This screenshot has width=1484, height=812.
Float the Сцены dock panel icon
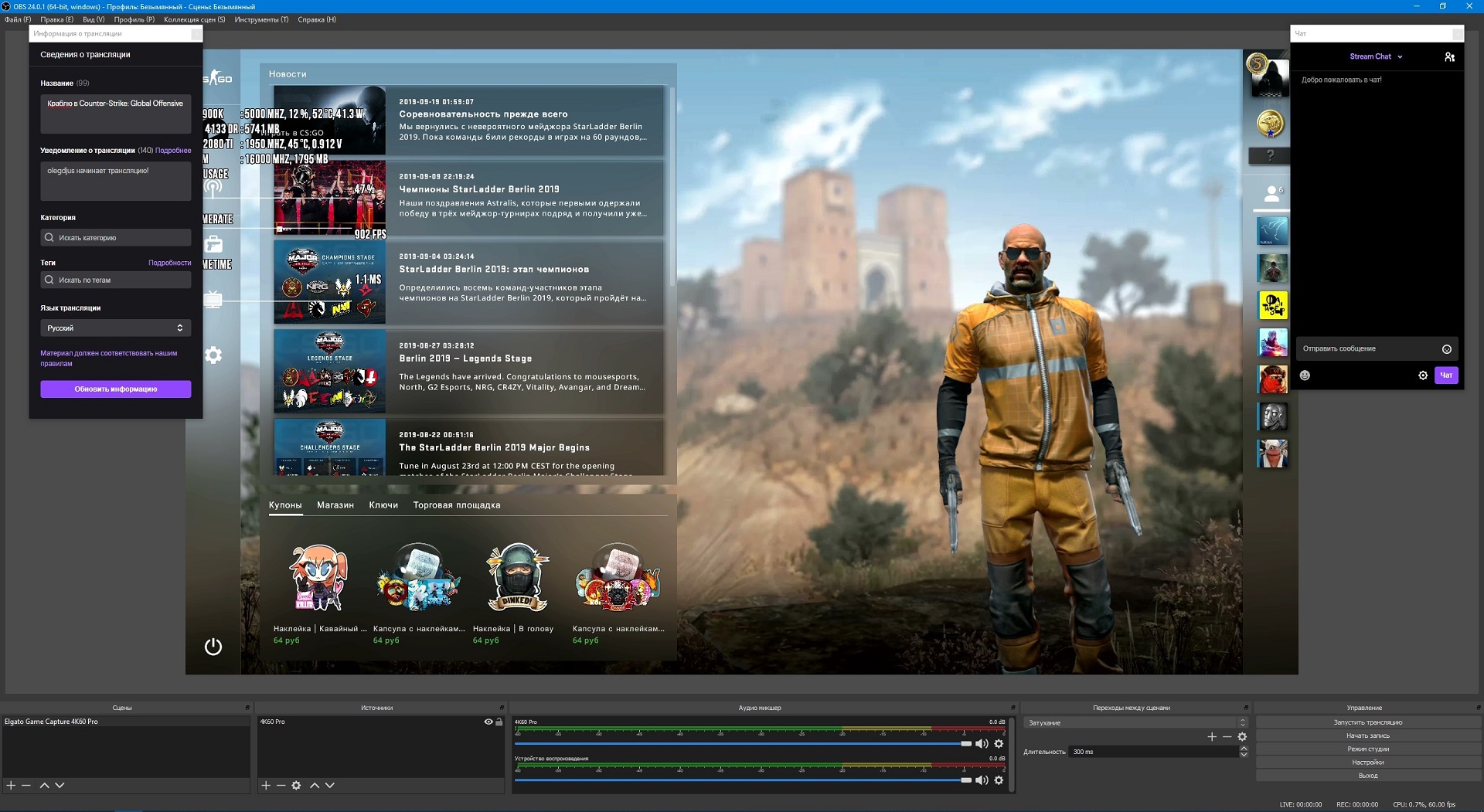coord(247,708)
